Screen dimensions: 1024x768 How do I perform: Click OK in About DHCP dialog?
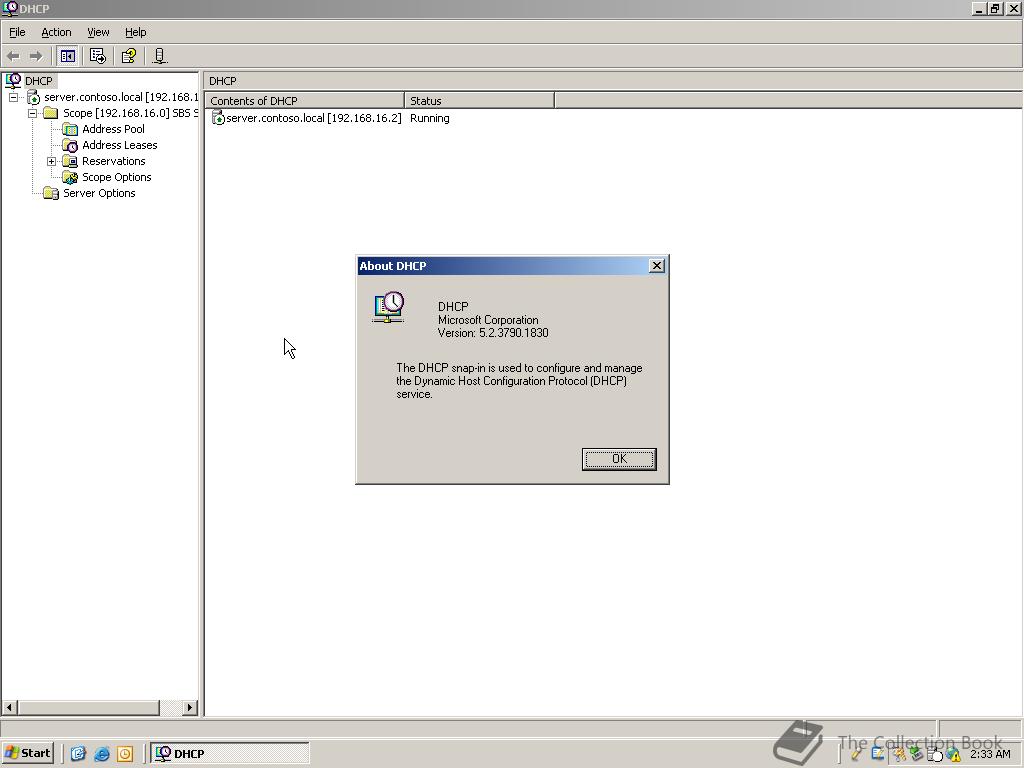(619, 459)
